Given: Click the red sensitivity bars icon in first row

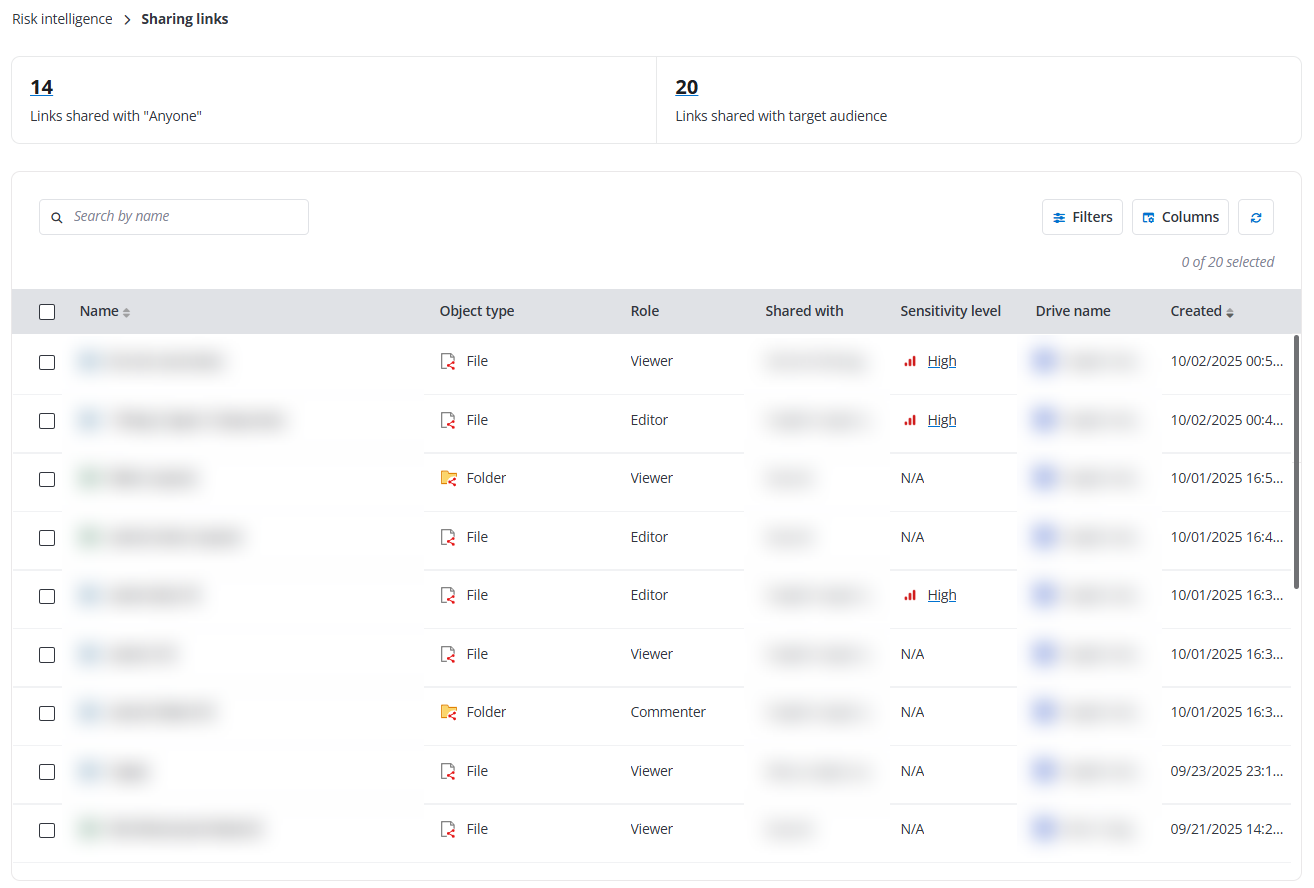Looking at the screenshot, I should click(x=910, y=361).
